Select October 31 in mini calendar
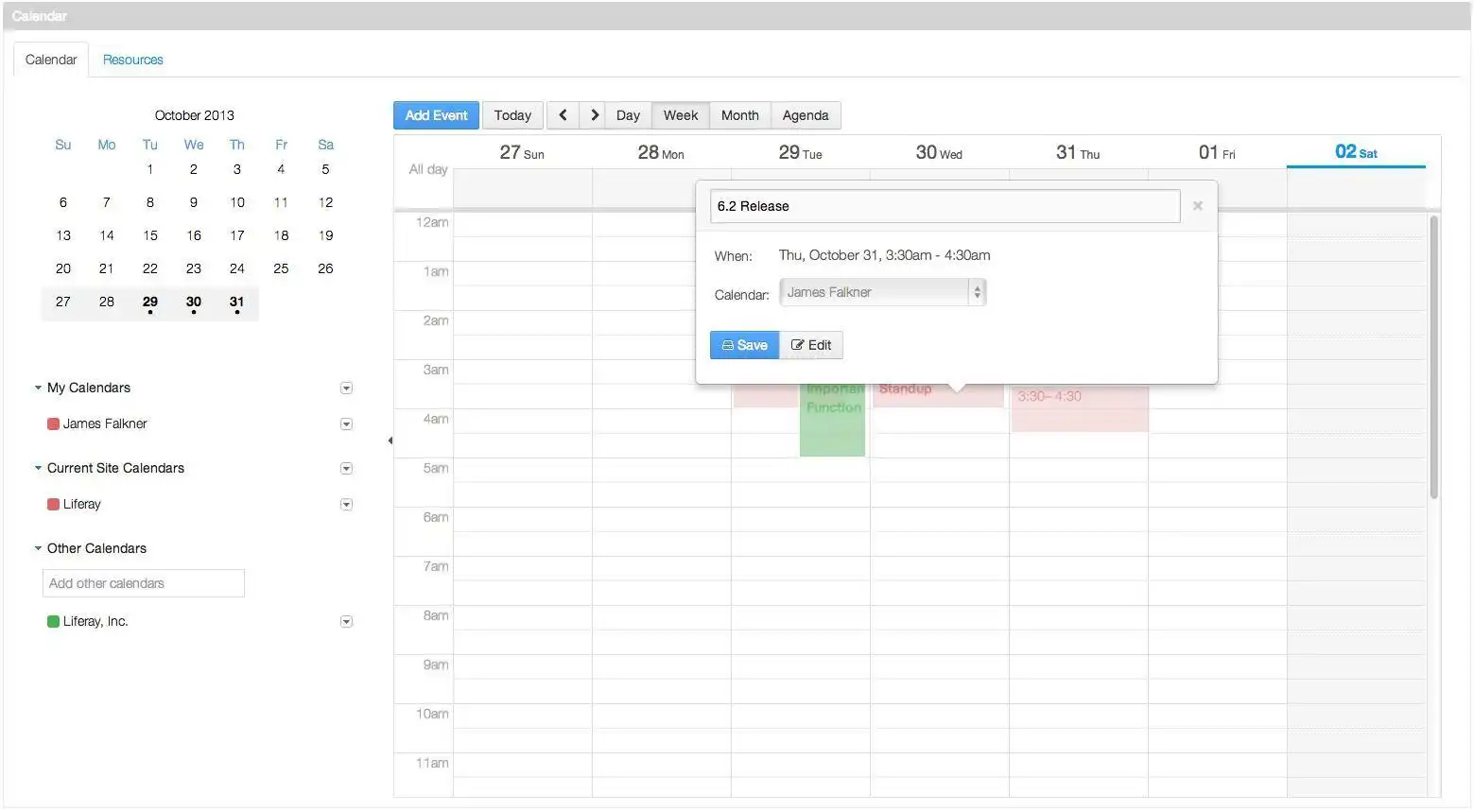The image size is (1474, 812). (x=237, y=302)
